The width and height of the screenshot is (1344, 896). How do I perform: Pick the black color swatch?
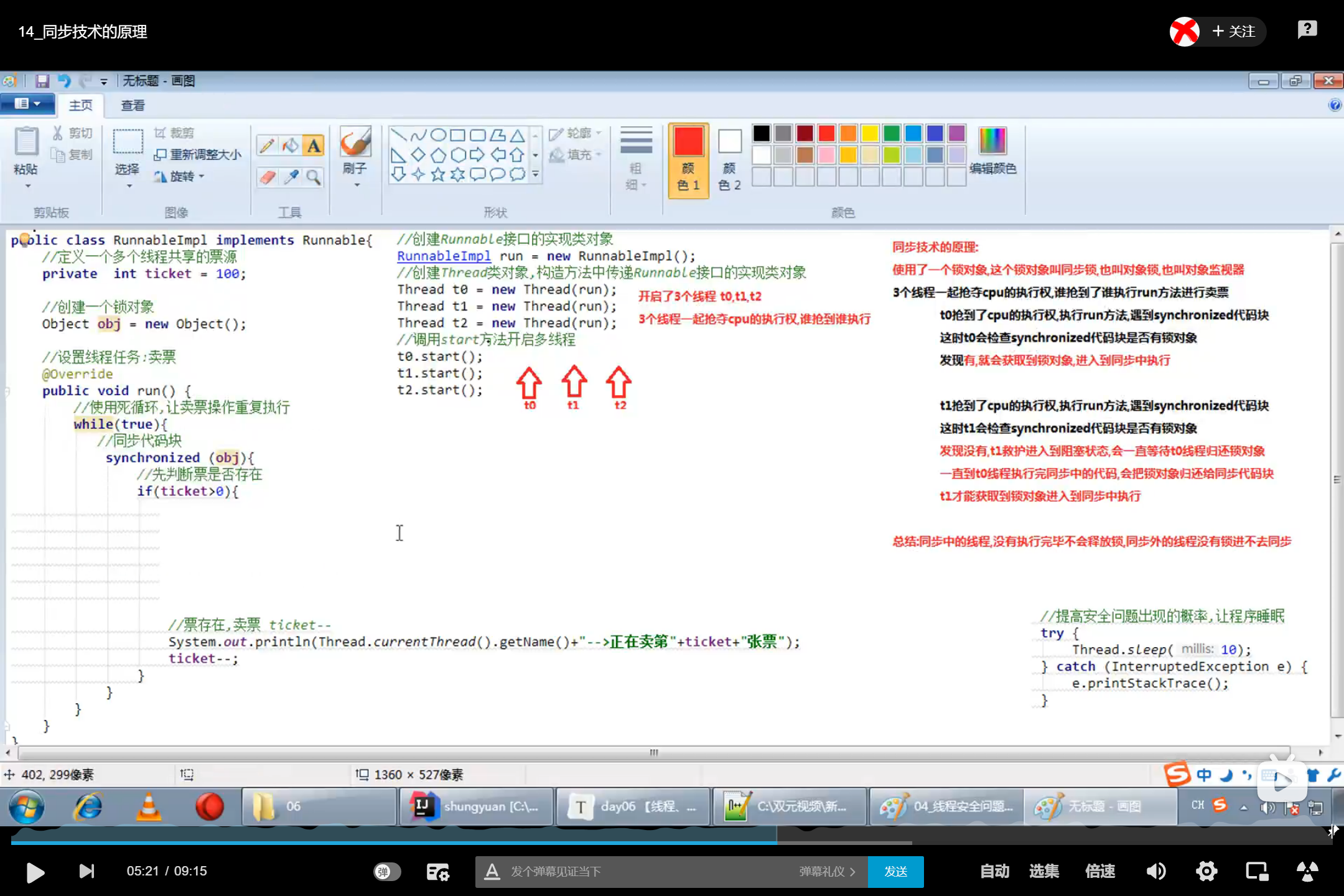coord(762,133)
